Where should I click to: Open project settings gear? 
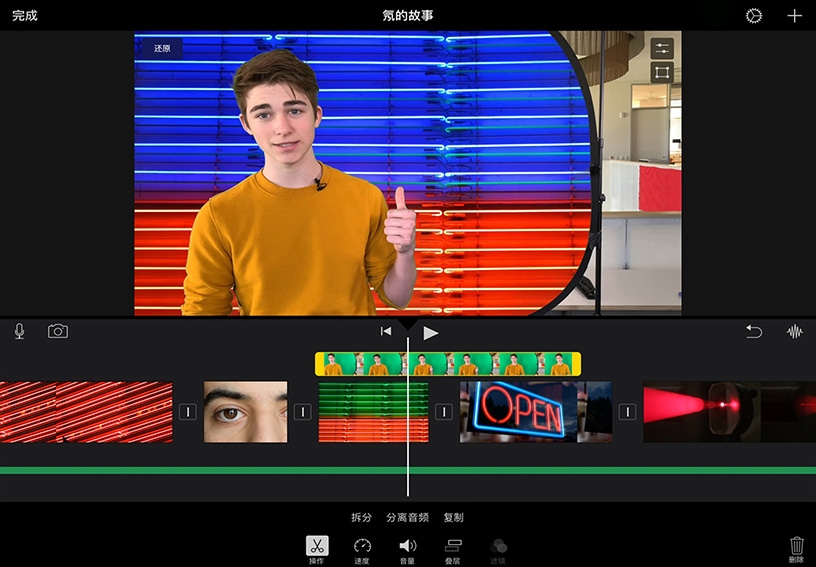[754, 16]
